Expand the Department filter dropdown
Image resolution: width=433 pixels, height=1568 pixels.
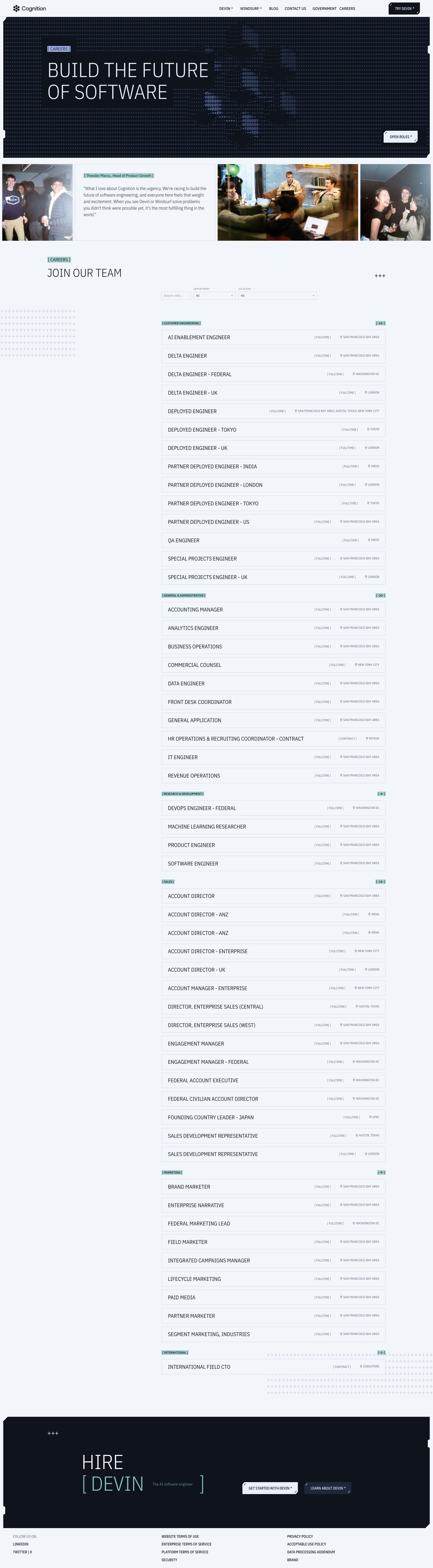(x=214, y=296)
